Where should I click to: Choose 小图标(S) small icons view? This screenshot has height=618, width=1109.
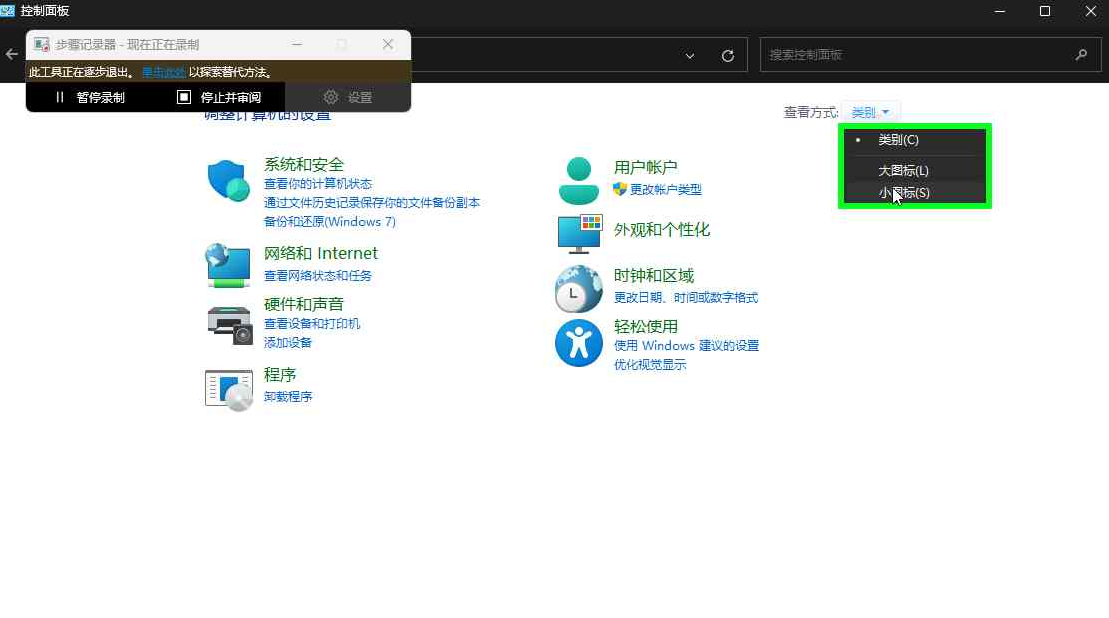point(904,193)
